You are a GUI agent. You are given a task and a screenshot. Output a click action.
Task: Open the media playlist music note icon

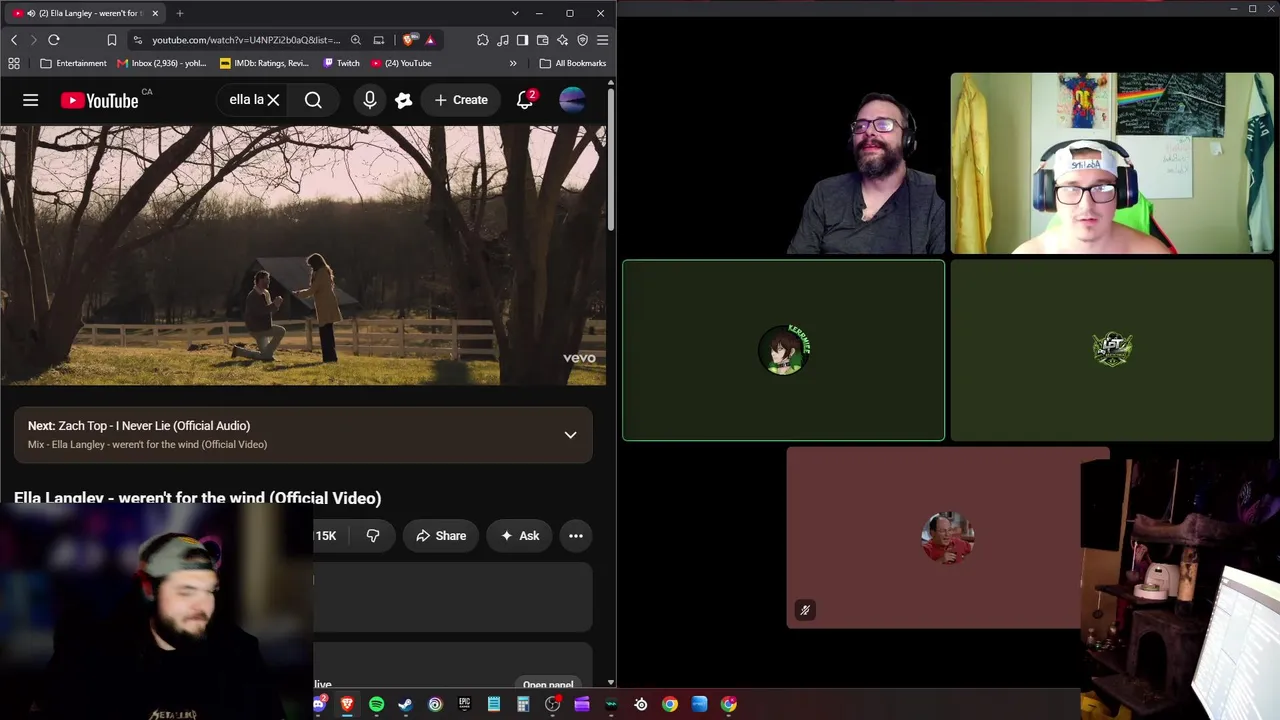point(503,40)
